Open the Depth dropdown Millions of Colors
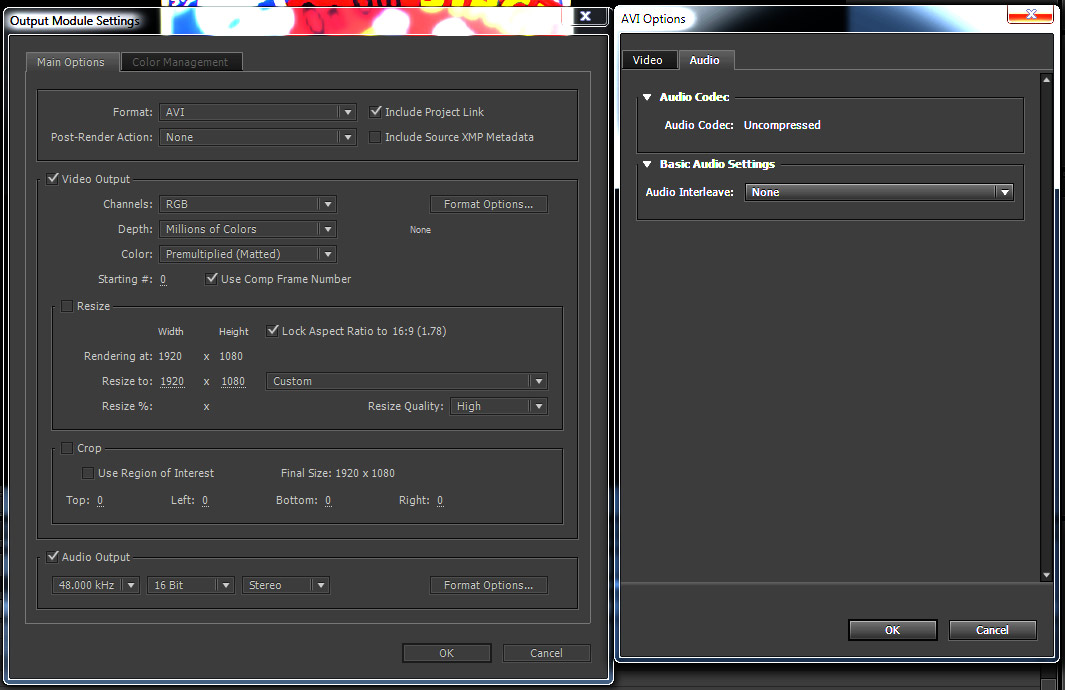Screen dimensions: 1065x690 (x=248, y=229)
